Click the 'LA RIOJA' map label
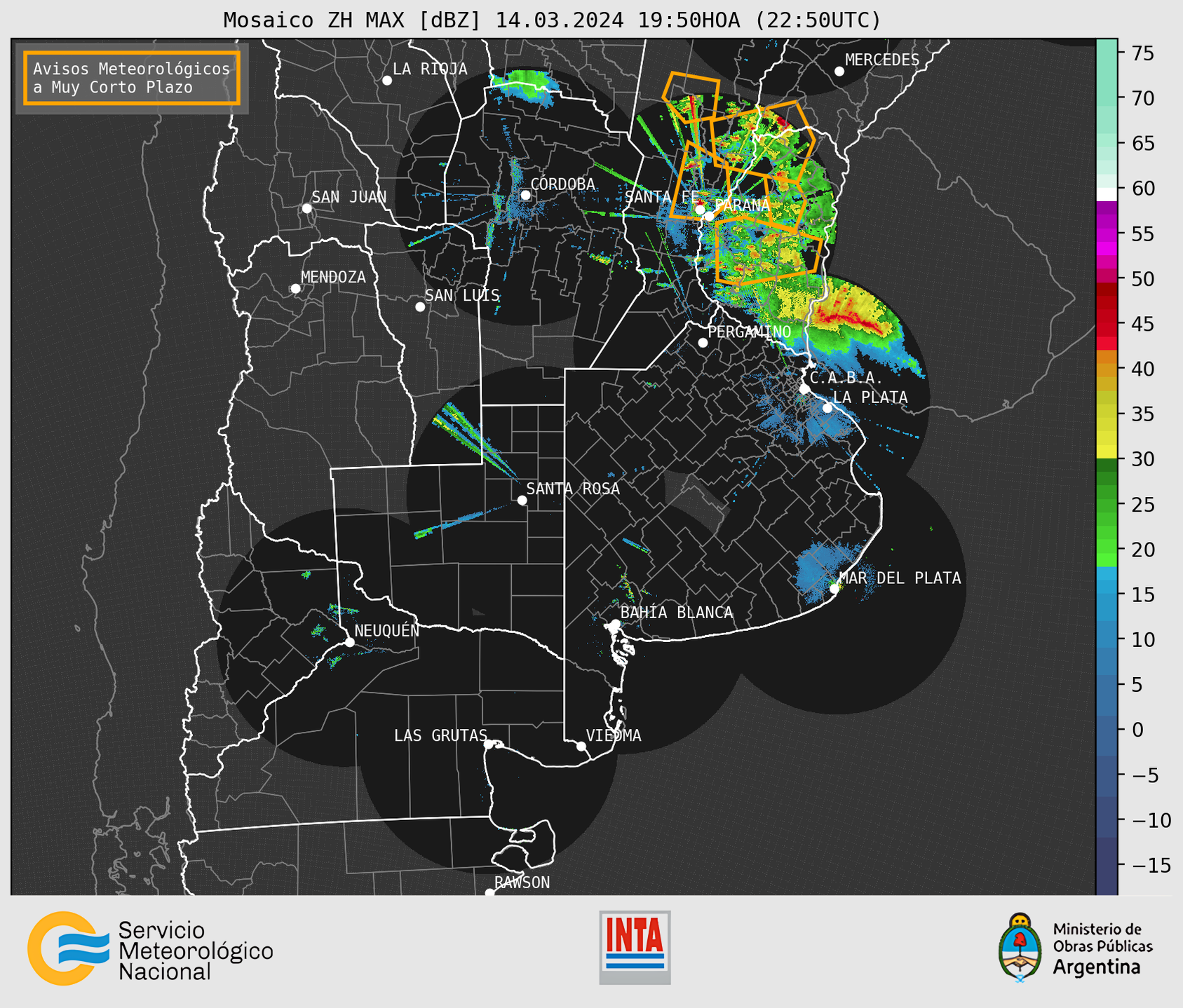This screenshot has height=1008, width=1183. 430,69
